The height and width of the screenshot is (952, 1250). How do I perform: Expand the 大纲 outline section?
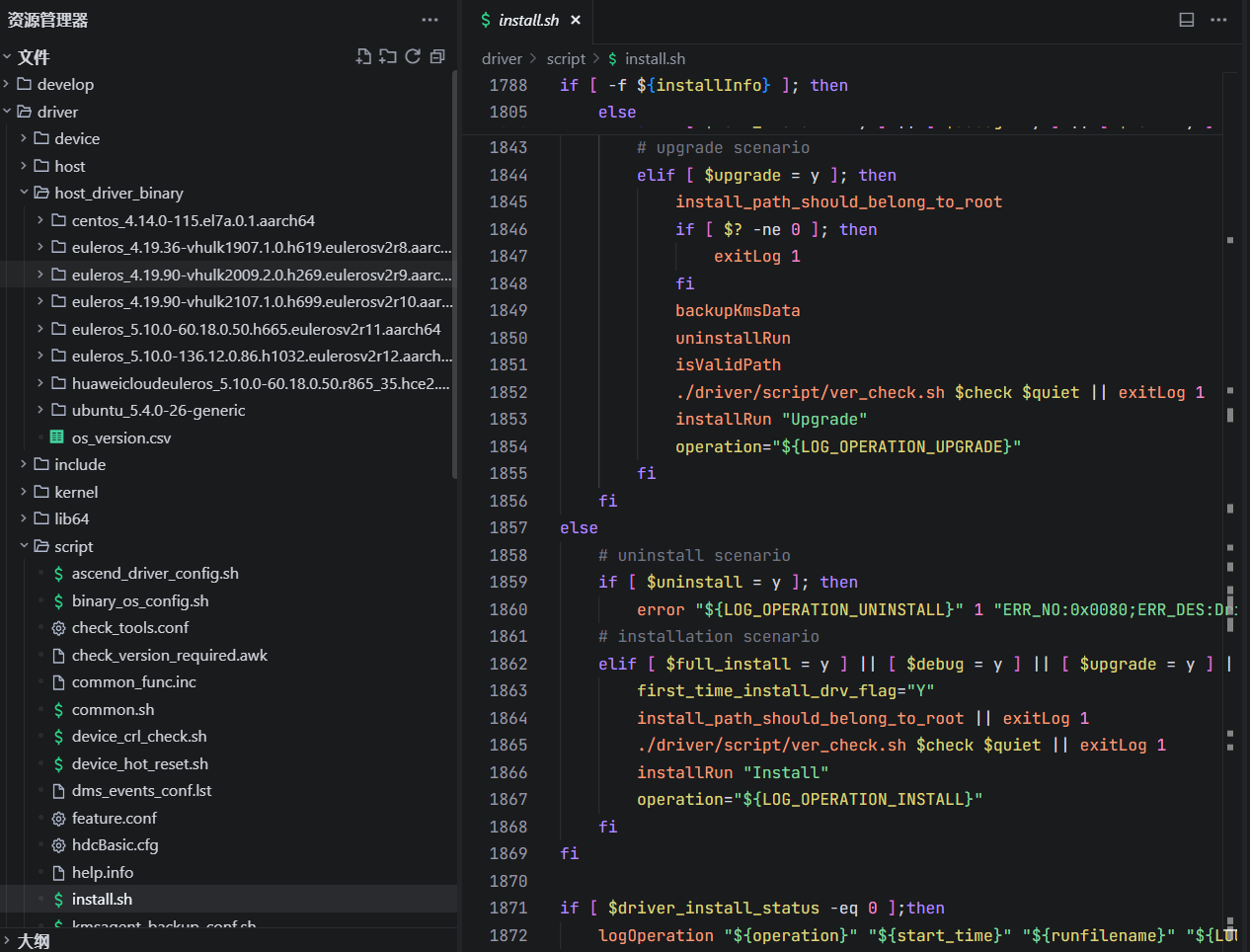[x=7, y=941]
